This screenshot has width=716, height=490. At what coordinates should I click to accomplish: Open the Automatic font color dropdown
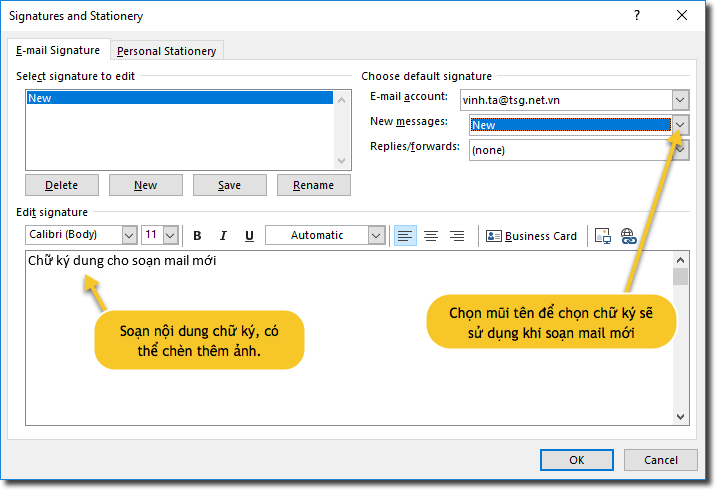click(376, 236)
